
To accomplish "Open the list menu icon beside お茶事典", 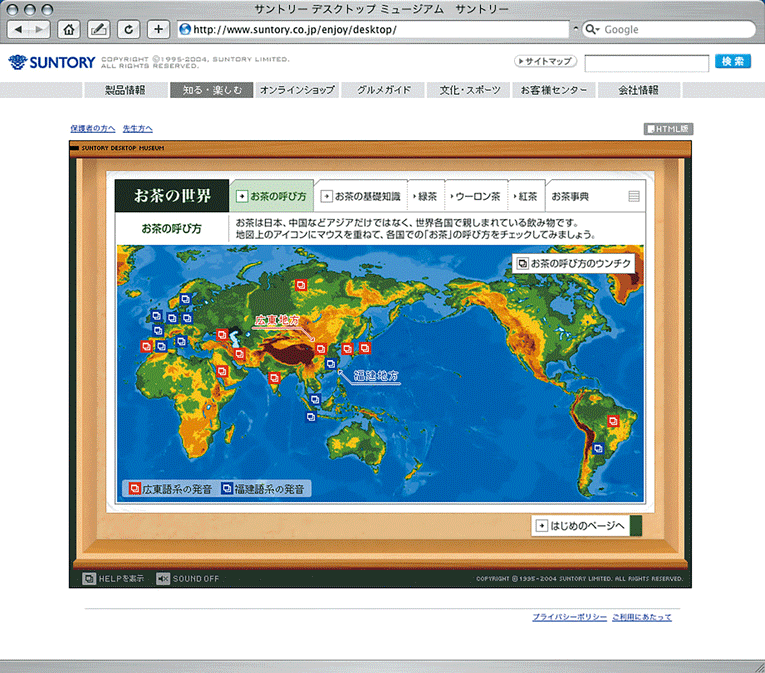I will pyautogui.click(x=634, y=197).
